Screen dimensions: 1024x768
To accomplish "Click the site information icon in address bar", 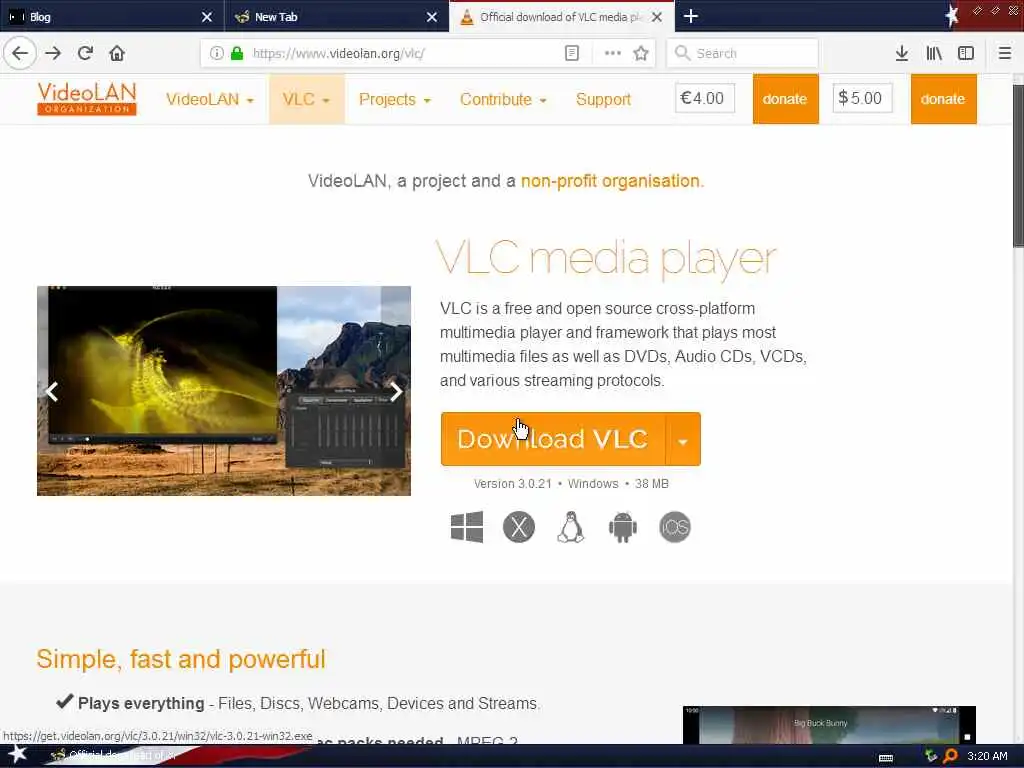I will [216, 54].
